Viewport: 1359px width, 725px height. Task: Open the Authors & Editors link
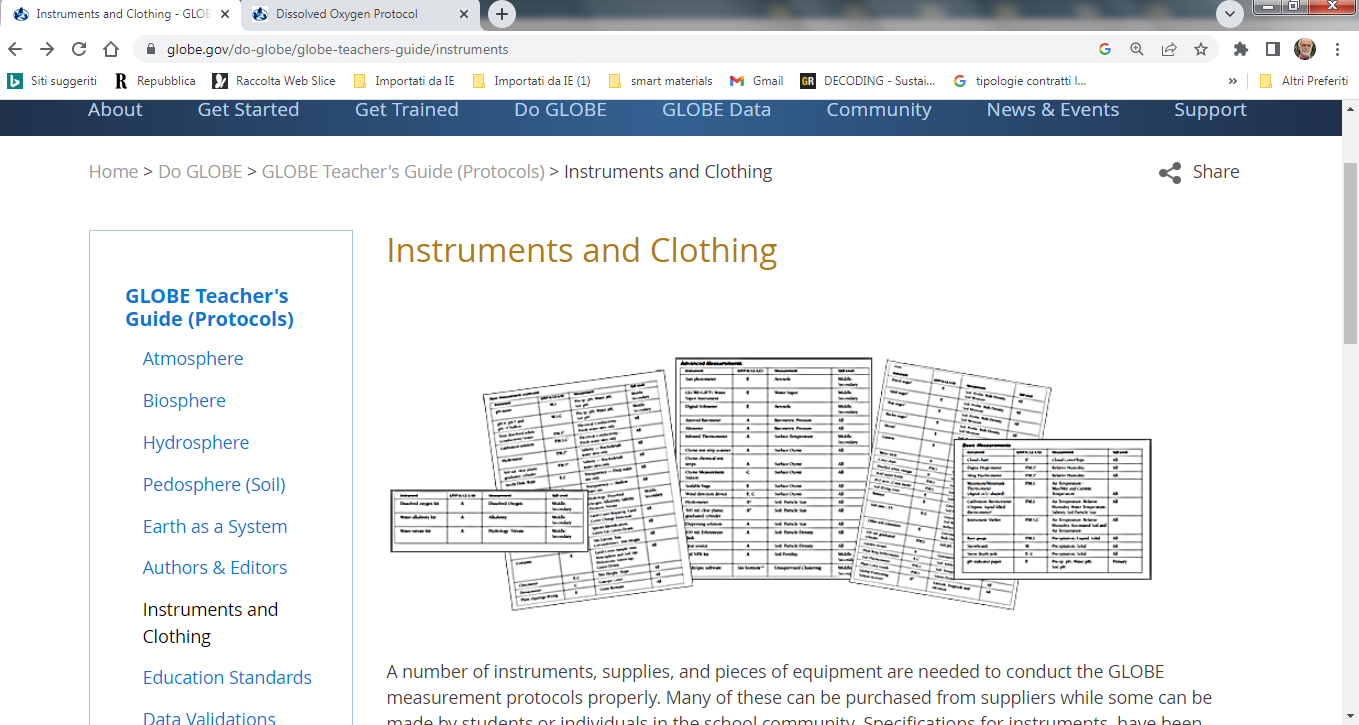pyautogui.click(x=215, y=568)
